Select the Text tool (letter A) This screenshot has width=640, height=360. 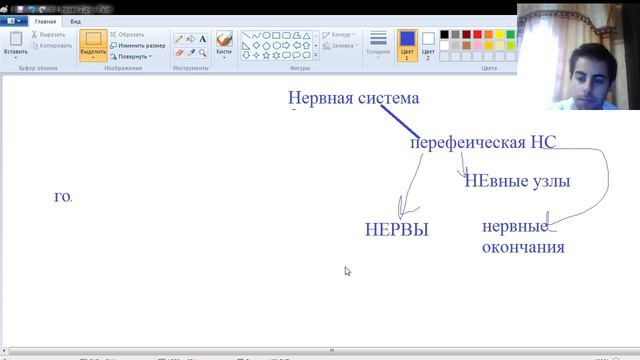[202, 39]
